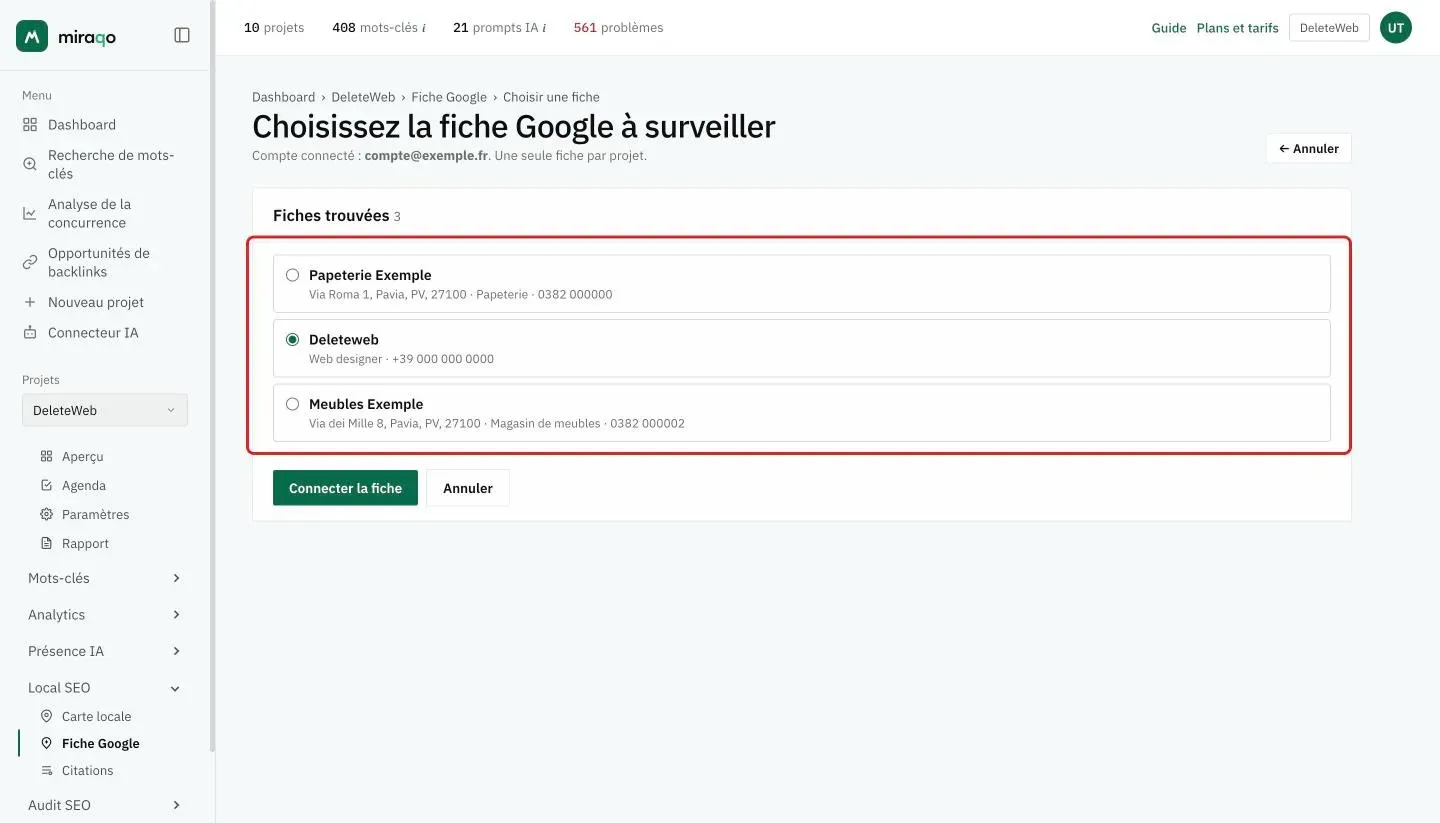The width and height of the screenshot is (1440, 823).
Task: Collapse the Local SEO section
Action: click(105, 688)
